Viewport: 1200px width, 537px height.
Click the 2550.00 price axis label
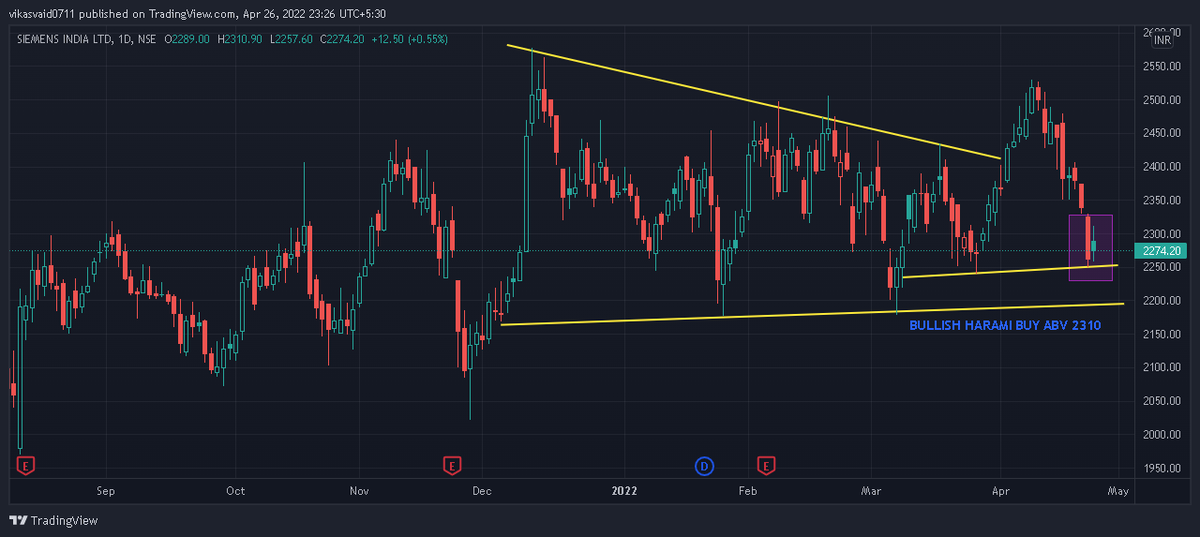[x=1161, y=66]
